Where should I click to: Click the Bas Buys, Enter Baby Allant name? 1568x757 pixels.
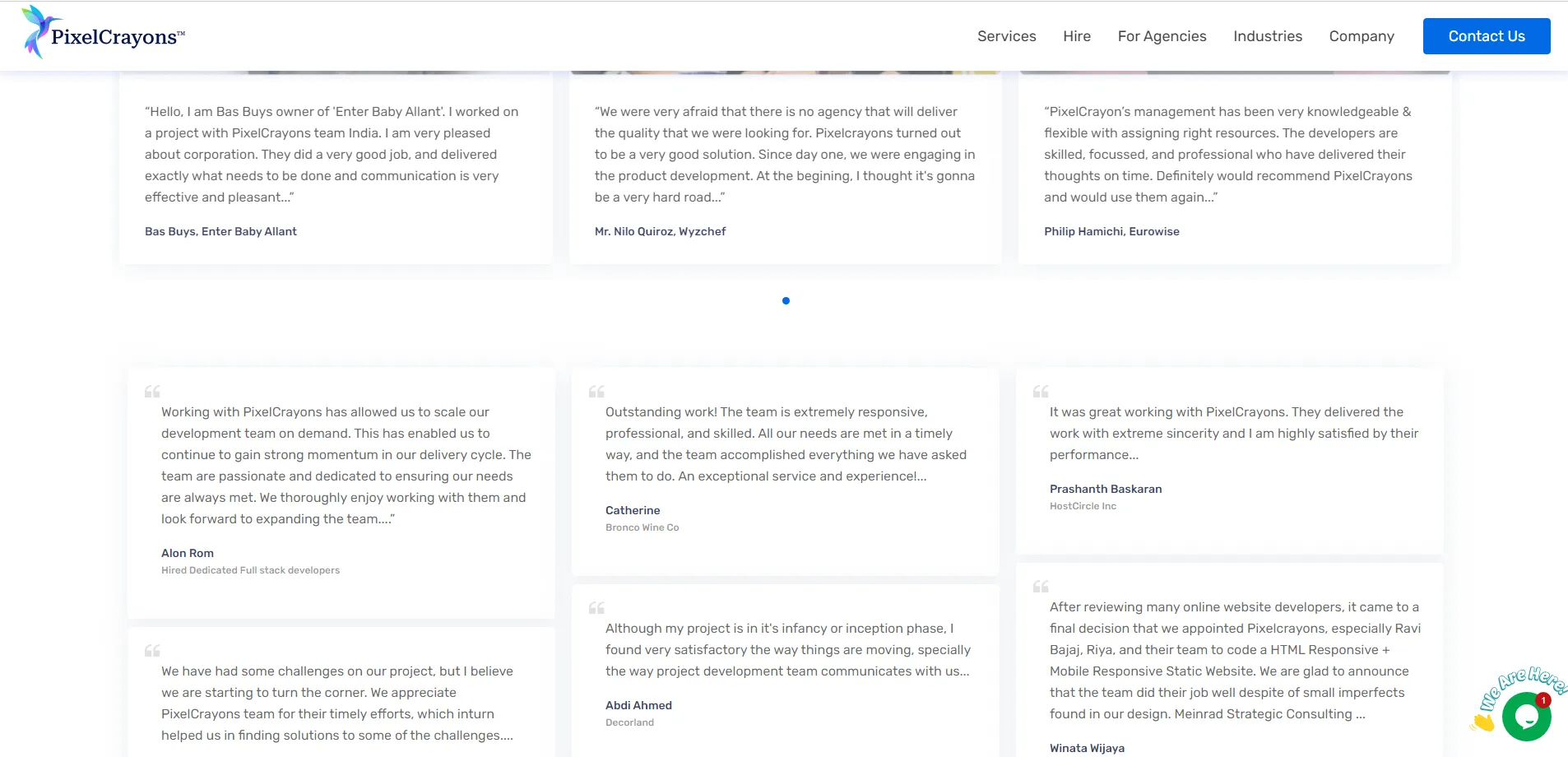pos(220,232)
